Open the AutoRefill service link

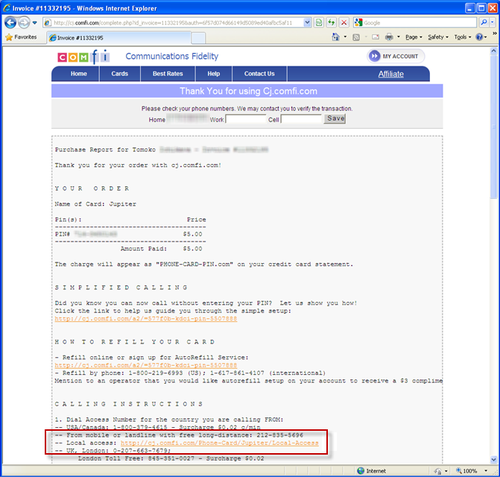click(146, 365)
